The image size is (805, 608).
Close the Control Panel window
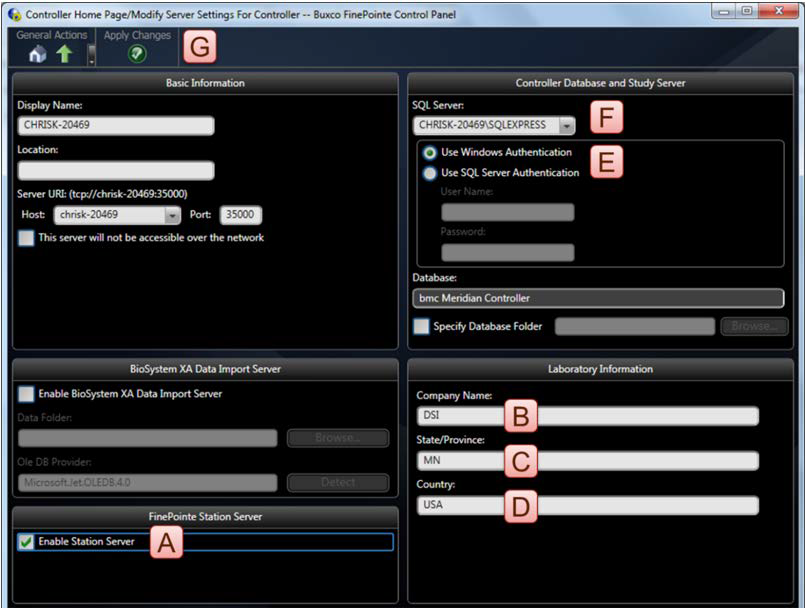tap(779, 11)
